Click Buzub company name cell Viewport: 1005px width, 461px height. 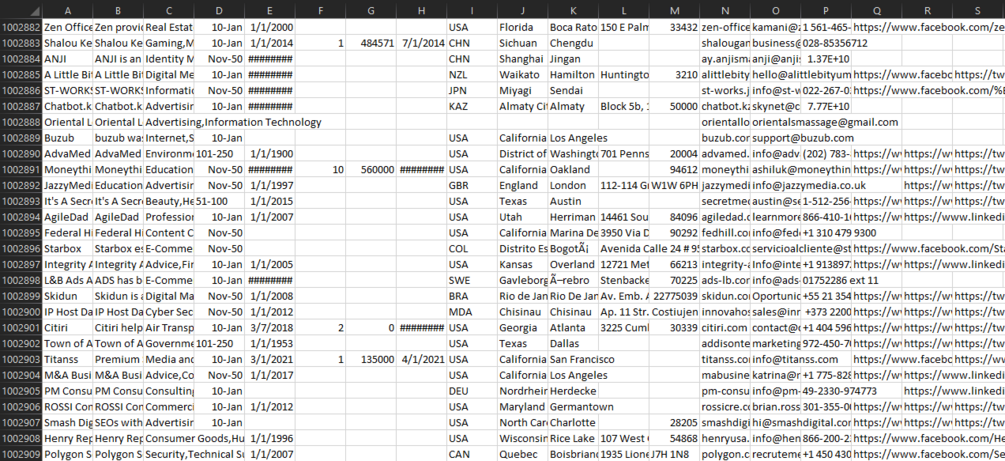point(68,138)
